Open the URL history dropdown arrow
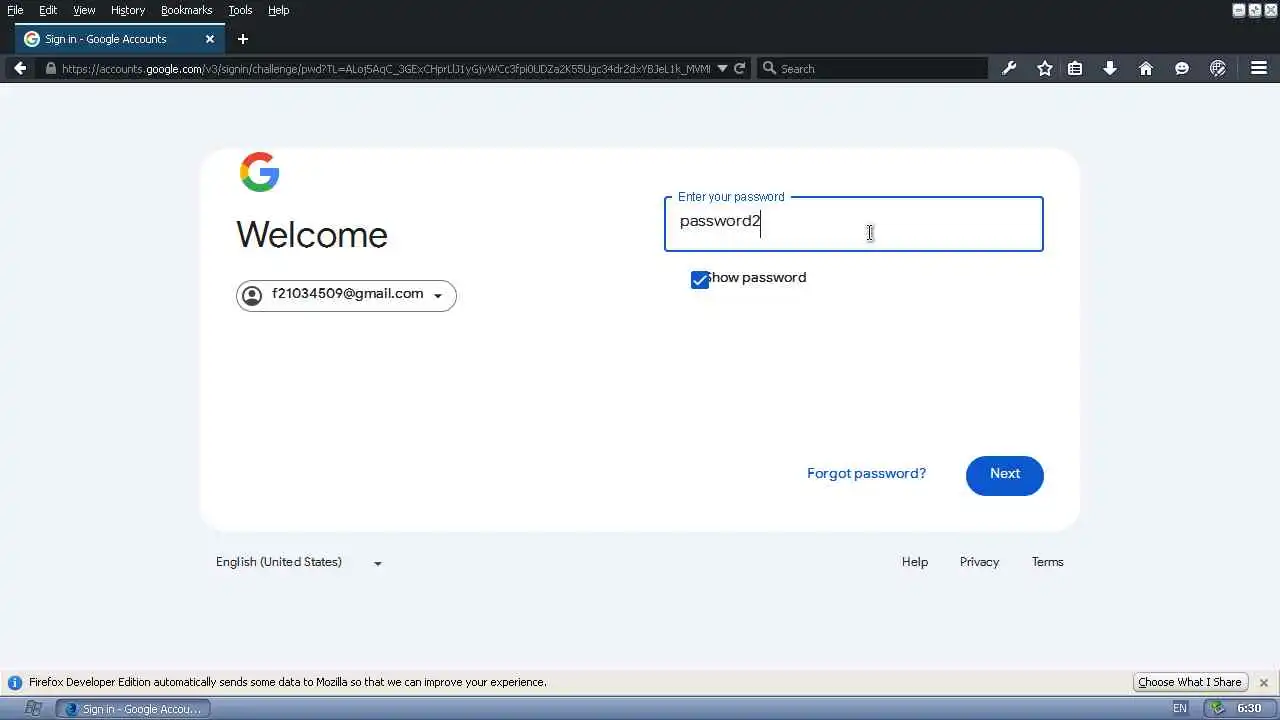Viewport: 1280px width, 720px height. [722, 68]
